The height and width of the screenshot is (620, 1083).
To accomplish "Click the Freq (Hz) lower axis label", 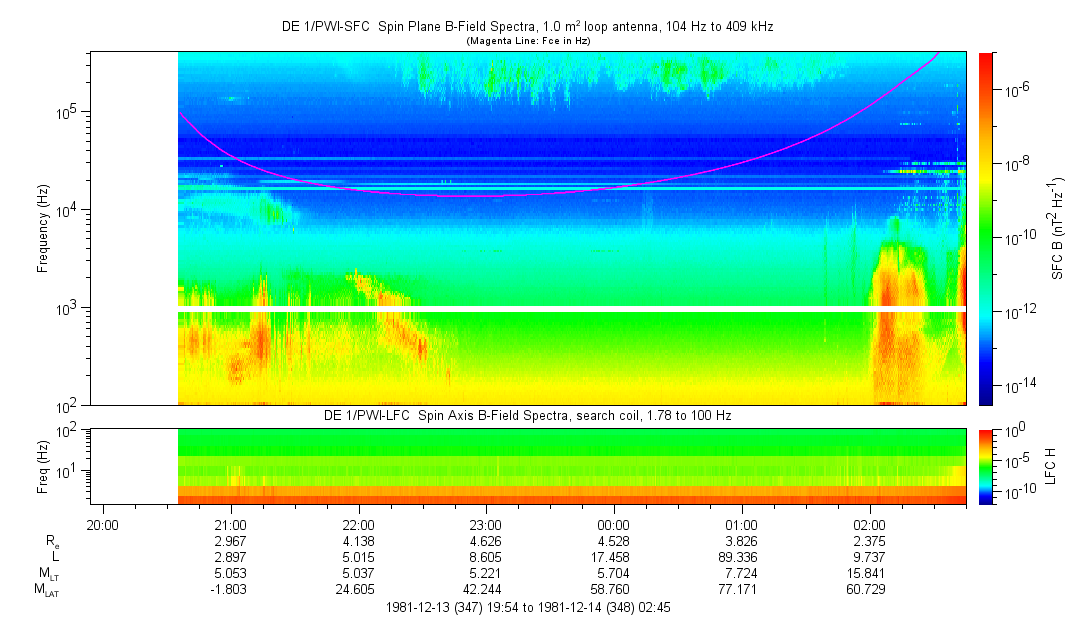I will click(x=43, y=466).
